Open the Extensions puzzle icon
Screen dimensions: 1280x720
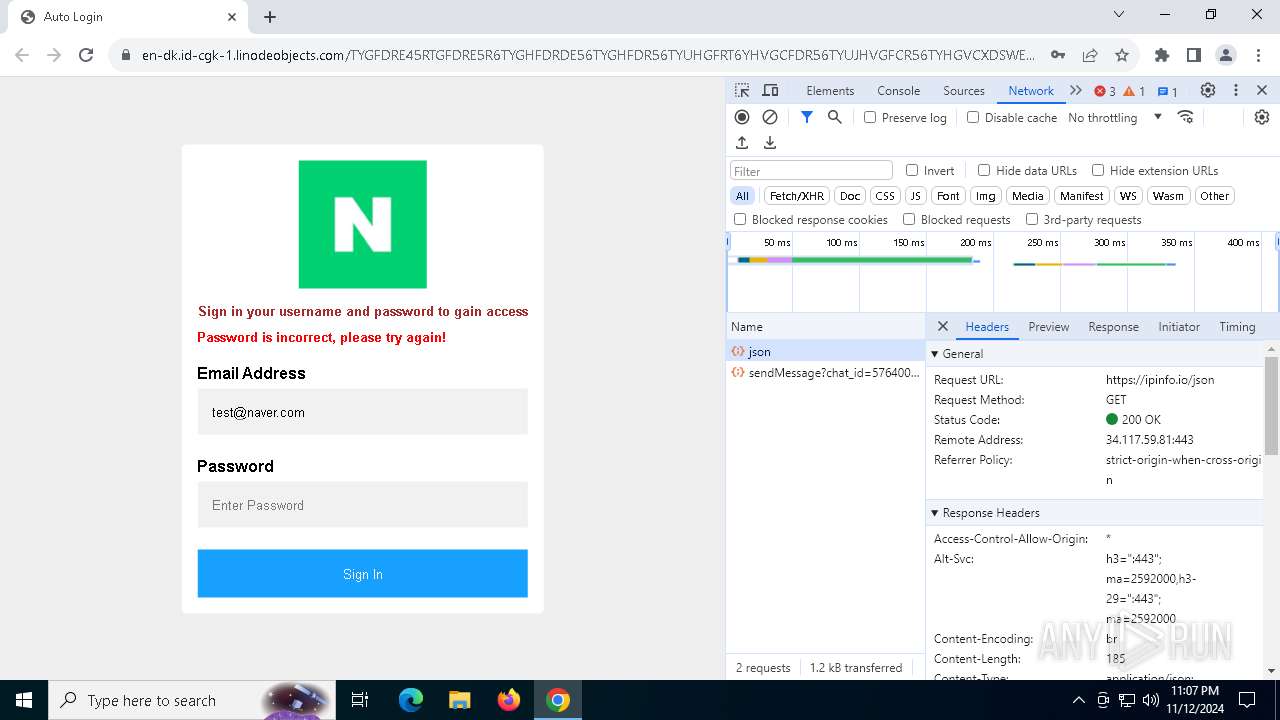click(1162, 55)
